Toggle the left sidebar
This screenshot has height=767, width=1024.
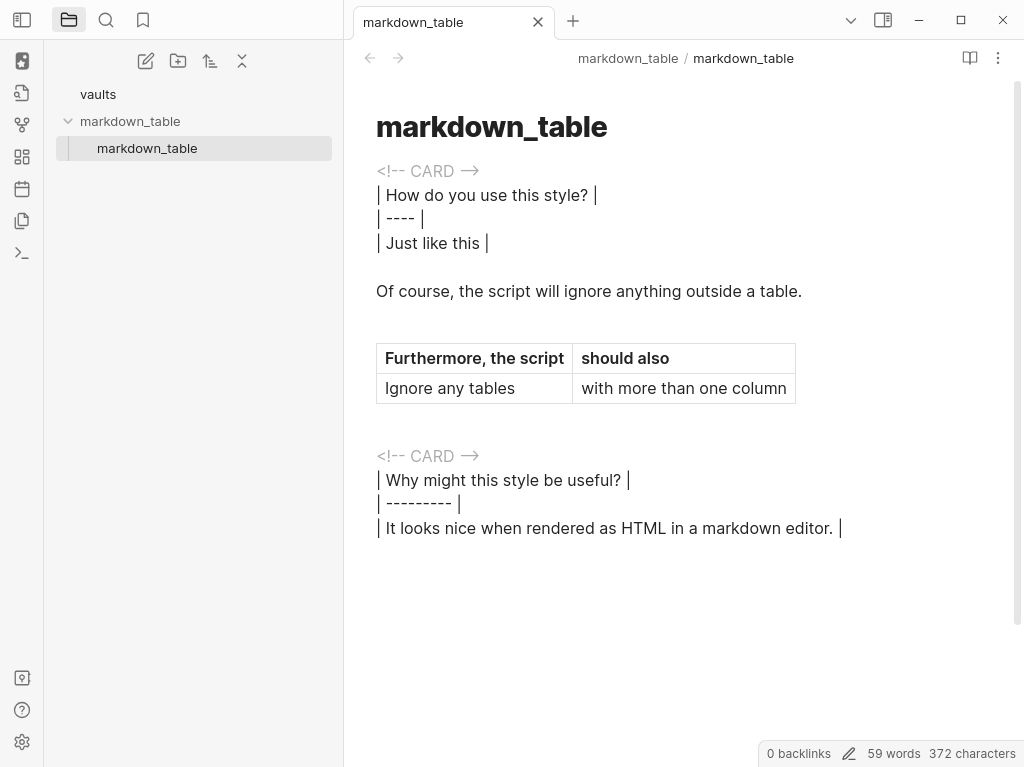click(x=22, y=20)
